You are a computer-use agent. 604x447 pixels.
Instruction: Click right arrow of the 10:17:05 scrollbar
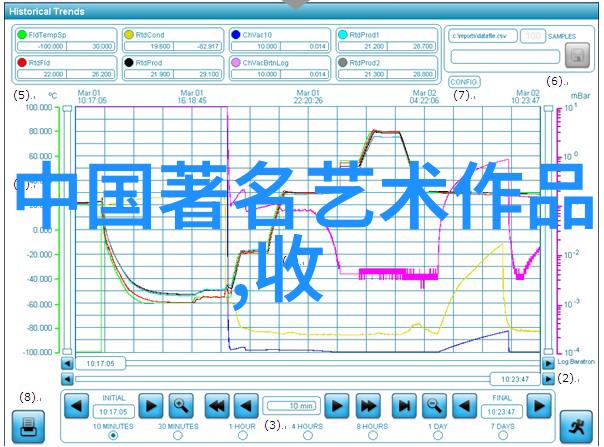coord(548,363)
